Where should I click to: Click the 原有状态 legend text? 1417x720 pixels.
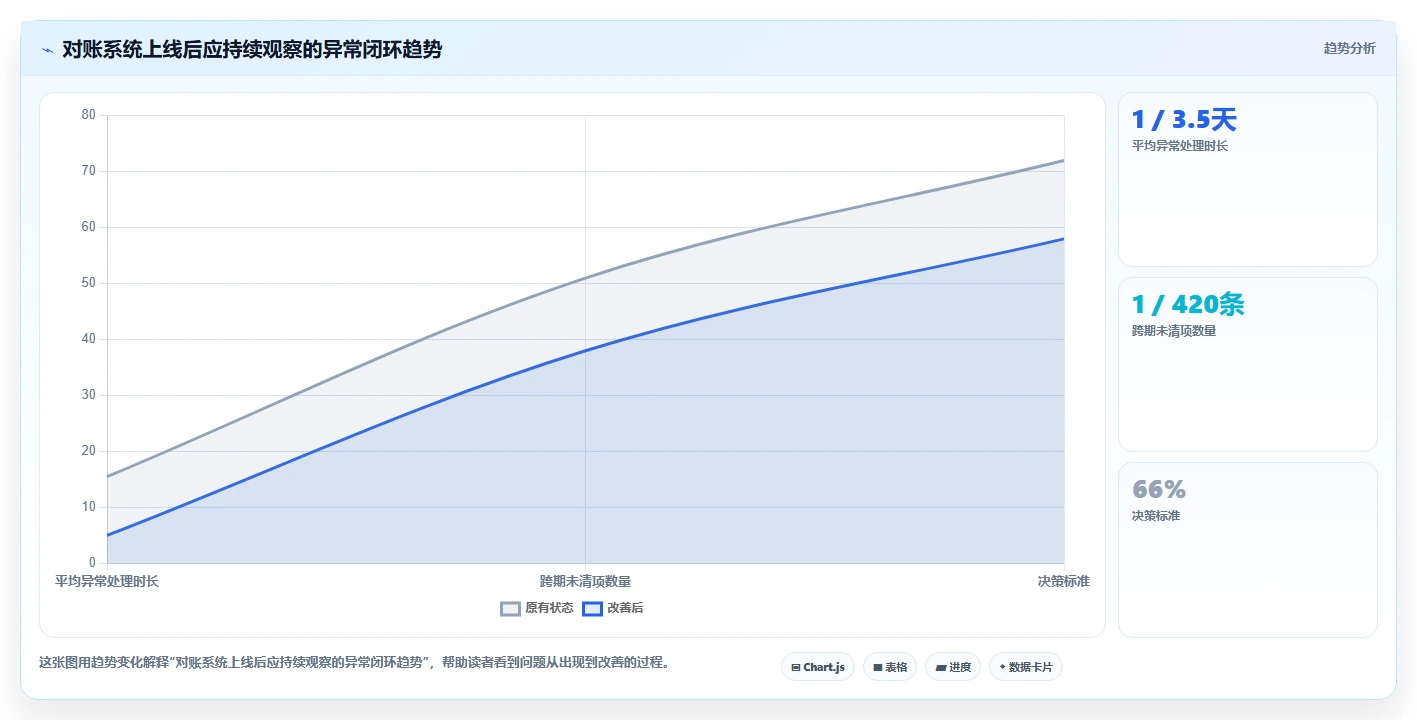549,608
